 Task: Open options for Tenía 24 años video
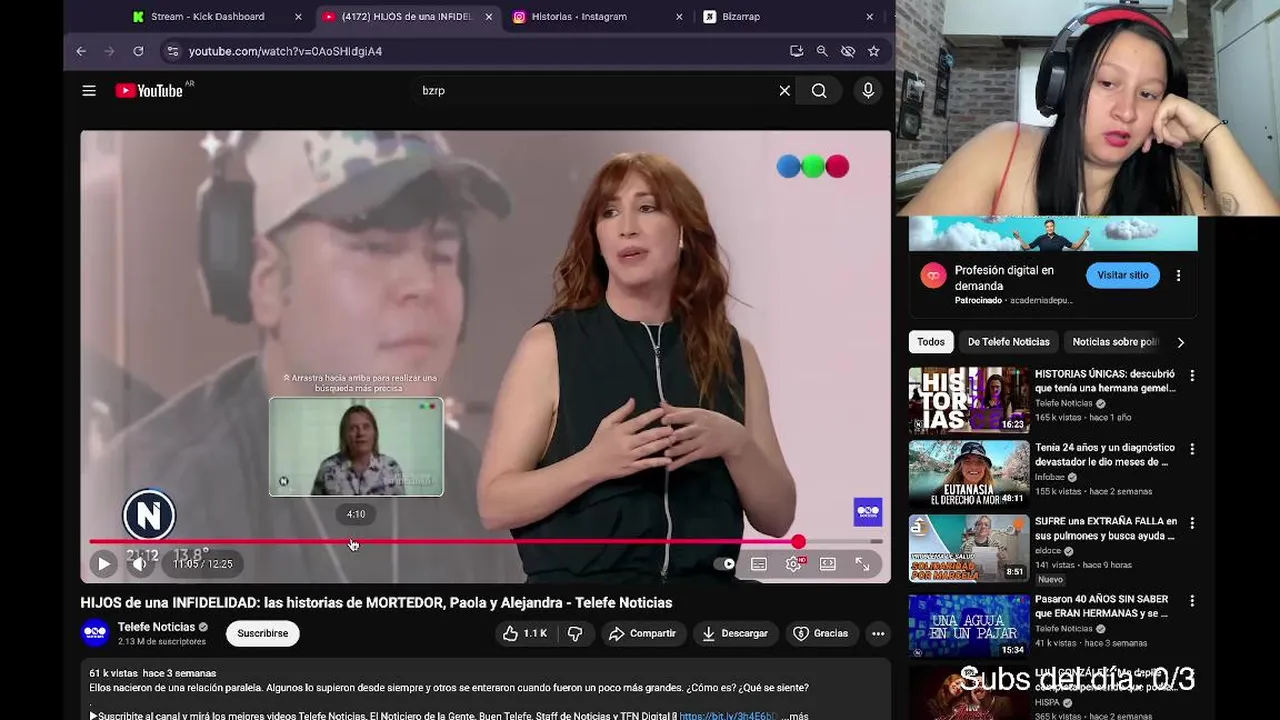pos(1191,450)
